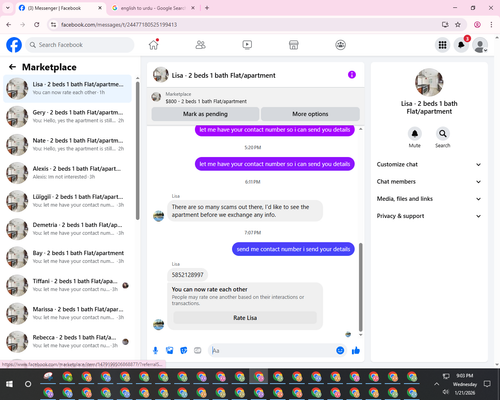Expand Chat members section

[x=429, y=182]
